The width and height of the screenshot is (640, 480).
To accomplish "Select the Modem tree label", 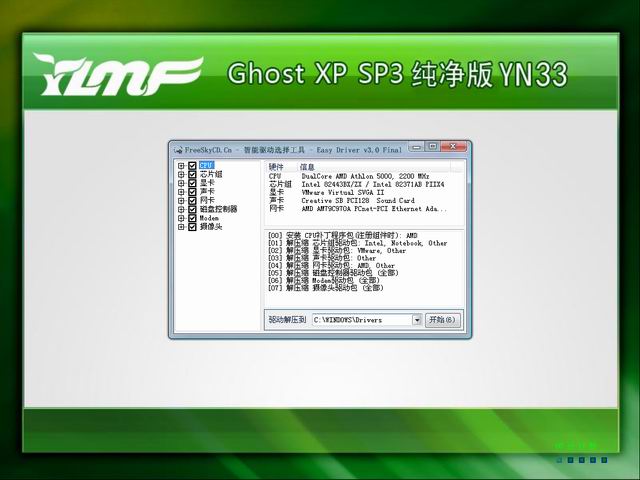I will click(209, 218).
